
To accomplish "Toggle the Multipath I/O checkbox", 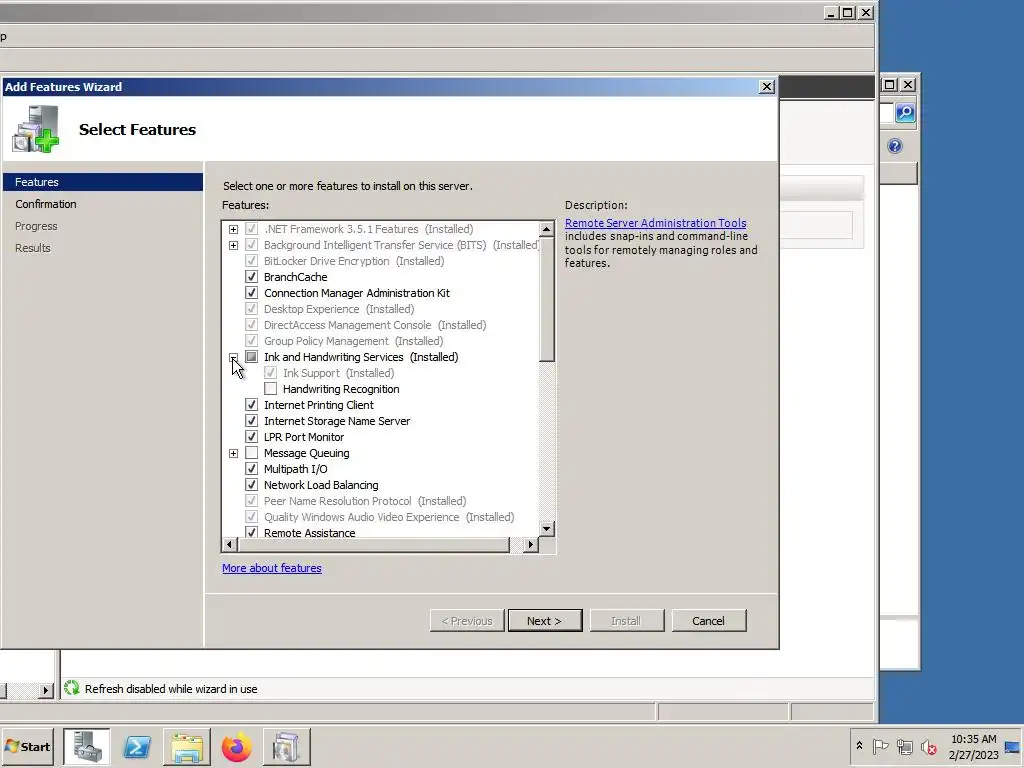I will [x=251, y=469].
